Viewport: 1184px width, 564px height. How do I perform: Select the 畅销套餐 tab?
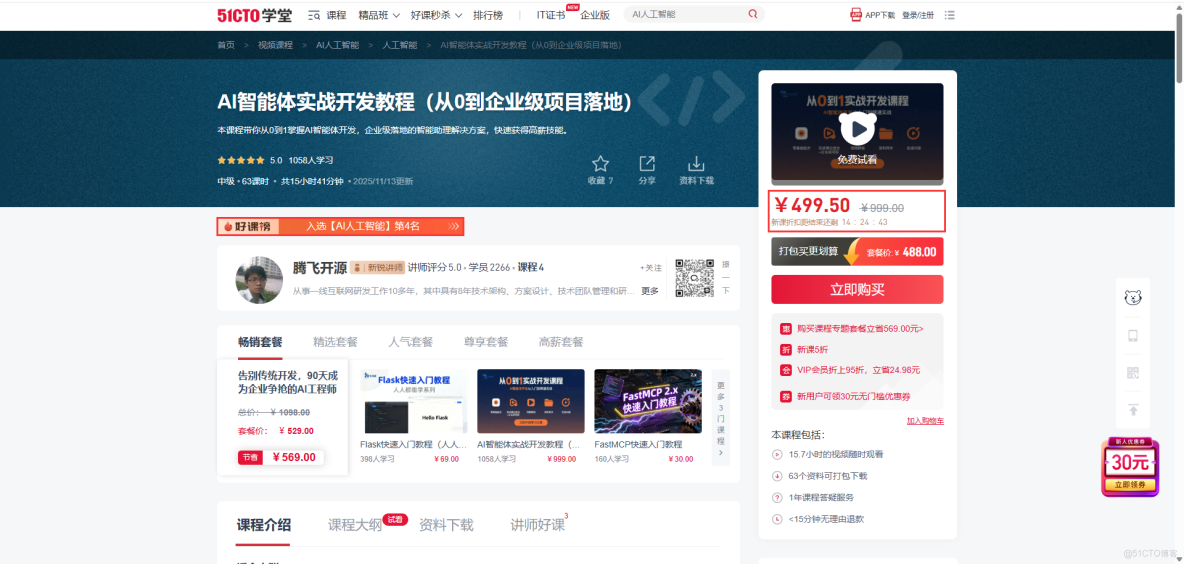261,342
